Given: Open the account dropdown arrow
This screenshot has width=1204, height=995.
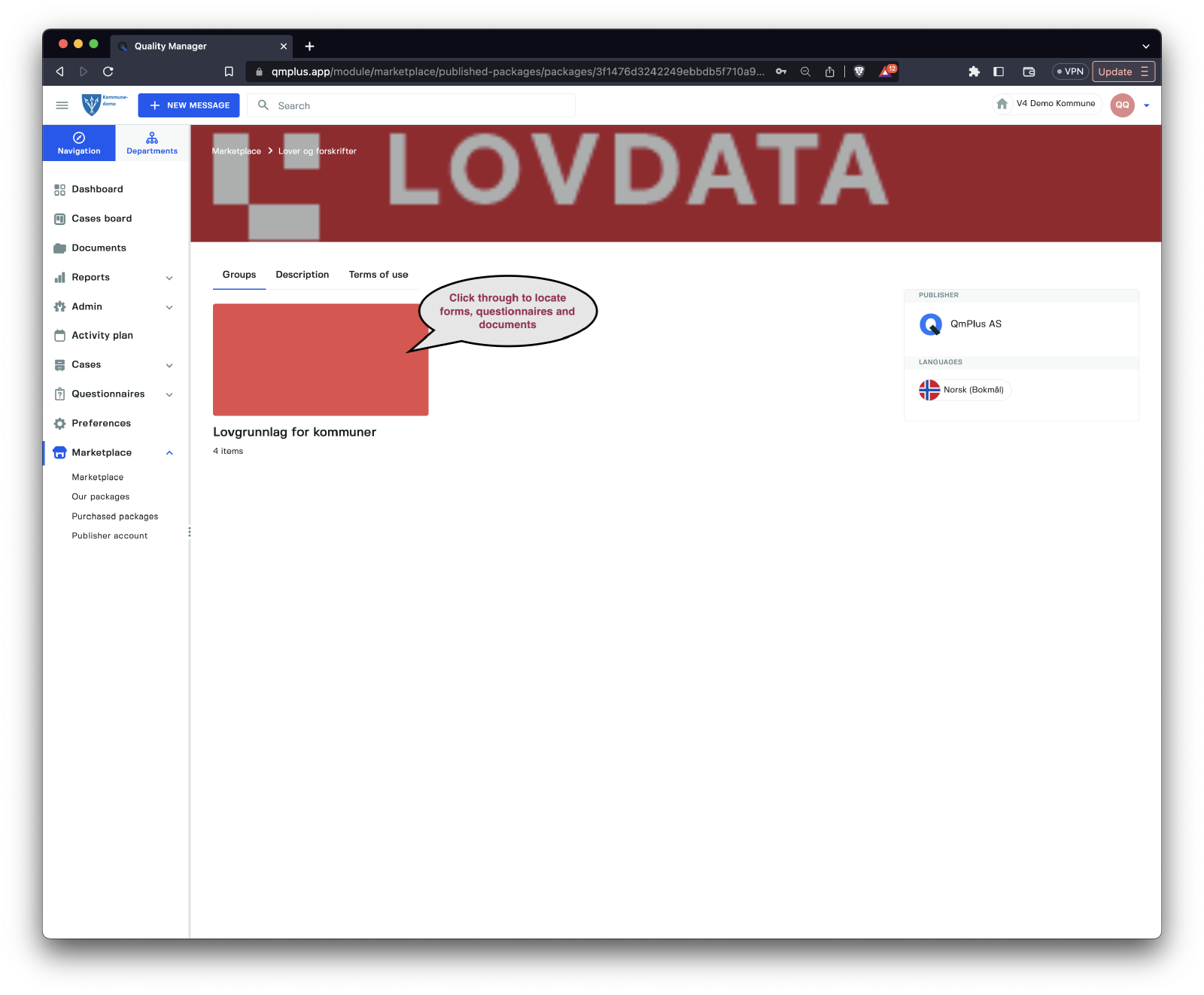Looking at the screenshot, I should 1146,105.
